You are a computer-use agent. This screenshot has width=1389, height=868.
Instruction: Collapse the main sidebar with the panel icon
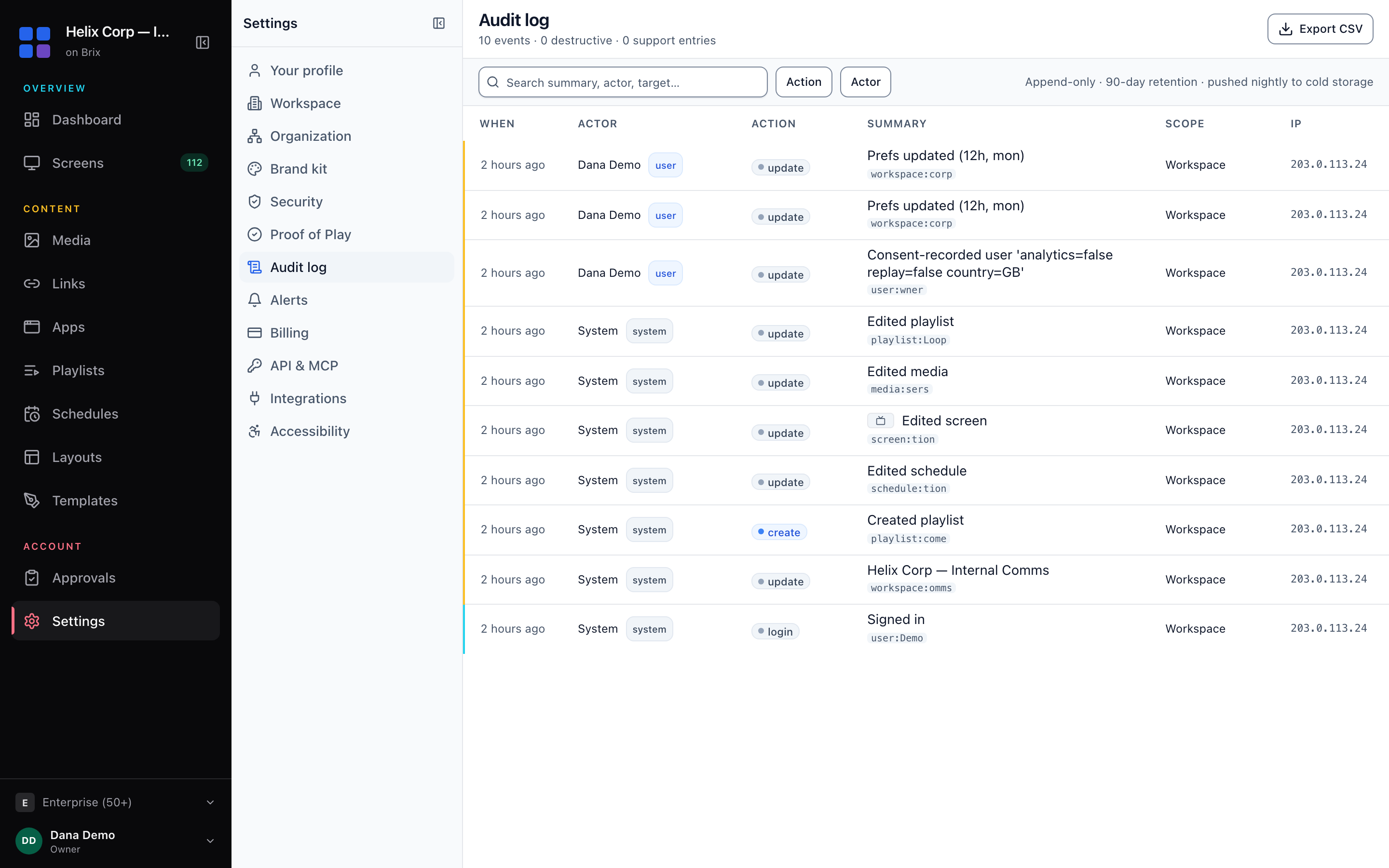(x=202, y=42)
